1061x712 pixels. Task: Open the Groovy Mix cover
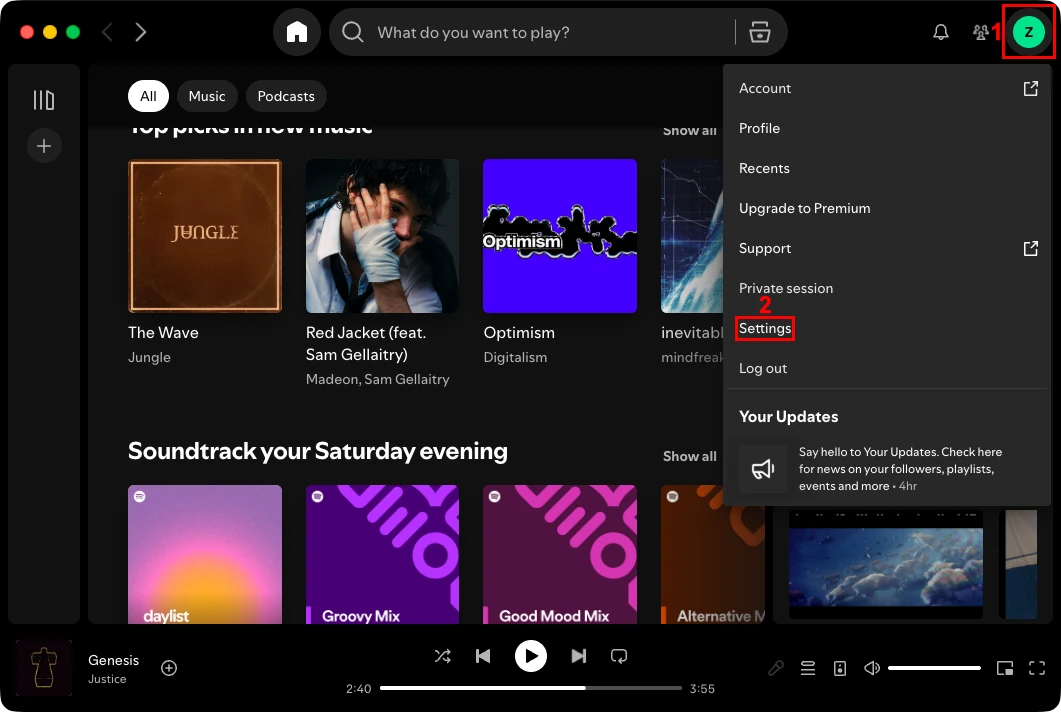(382, 554)
